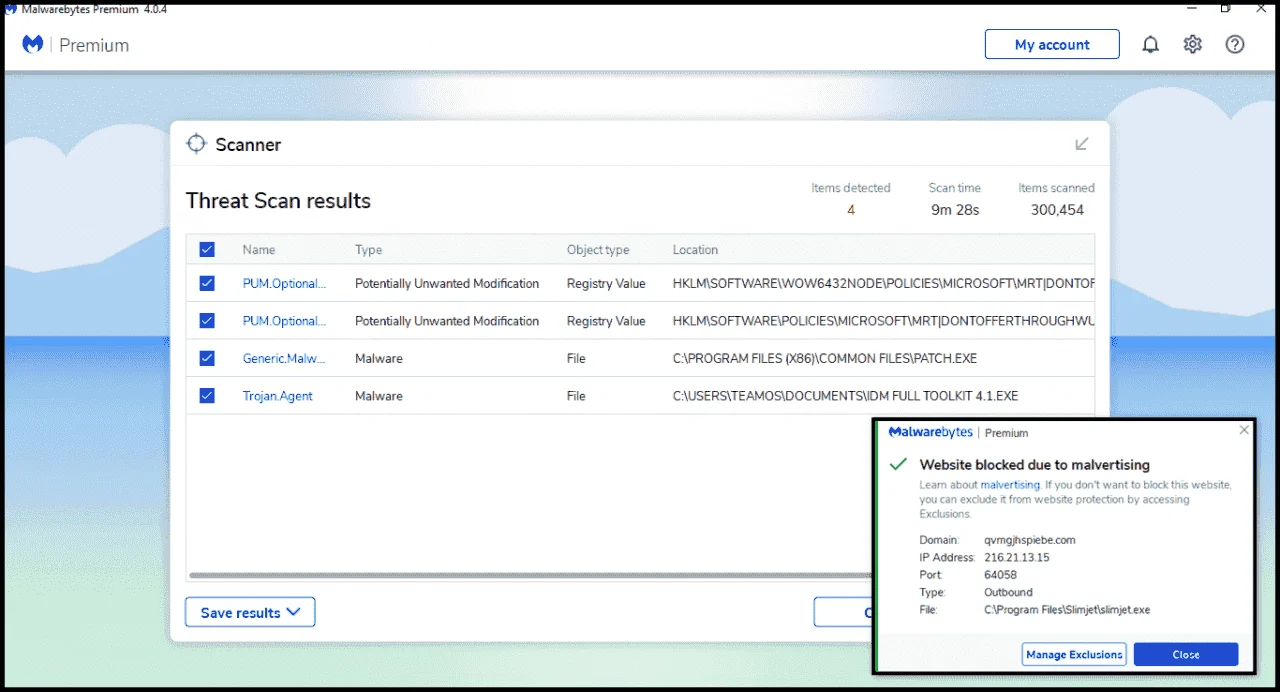This screenshot has height=692, width=1280.
Task: Close the website blocked notification popup
Action: click(x=1244, y=430)
